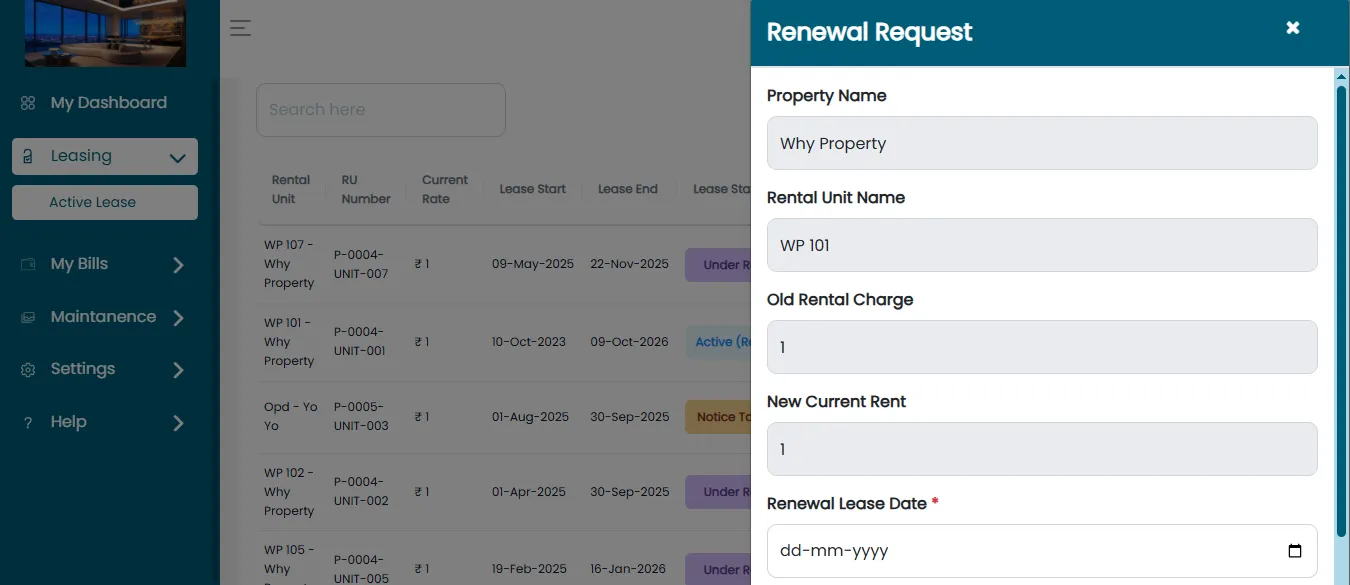Close the Renewal Request panel
1350x585 pixels.
pos(1293,28)
